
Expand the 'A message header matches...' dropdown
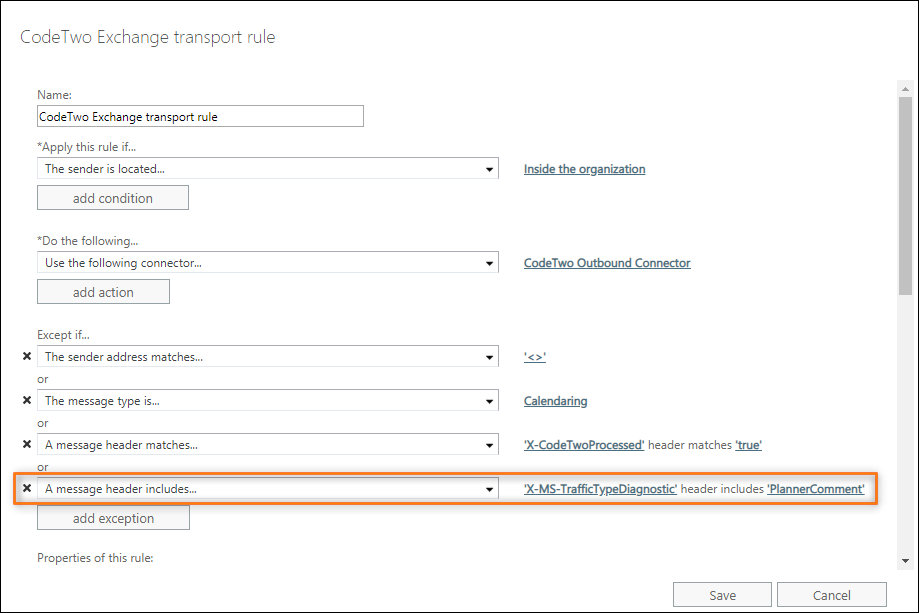click(x=489, y=445)
